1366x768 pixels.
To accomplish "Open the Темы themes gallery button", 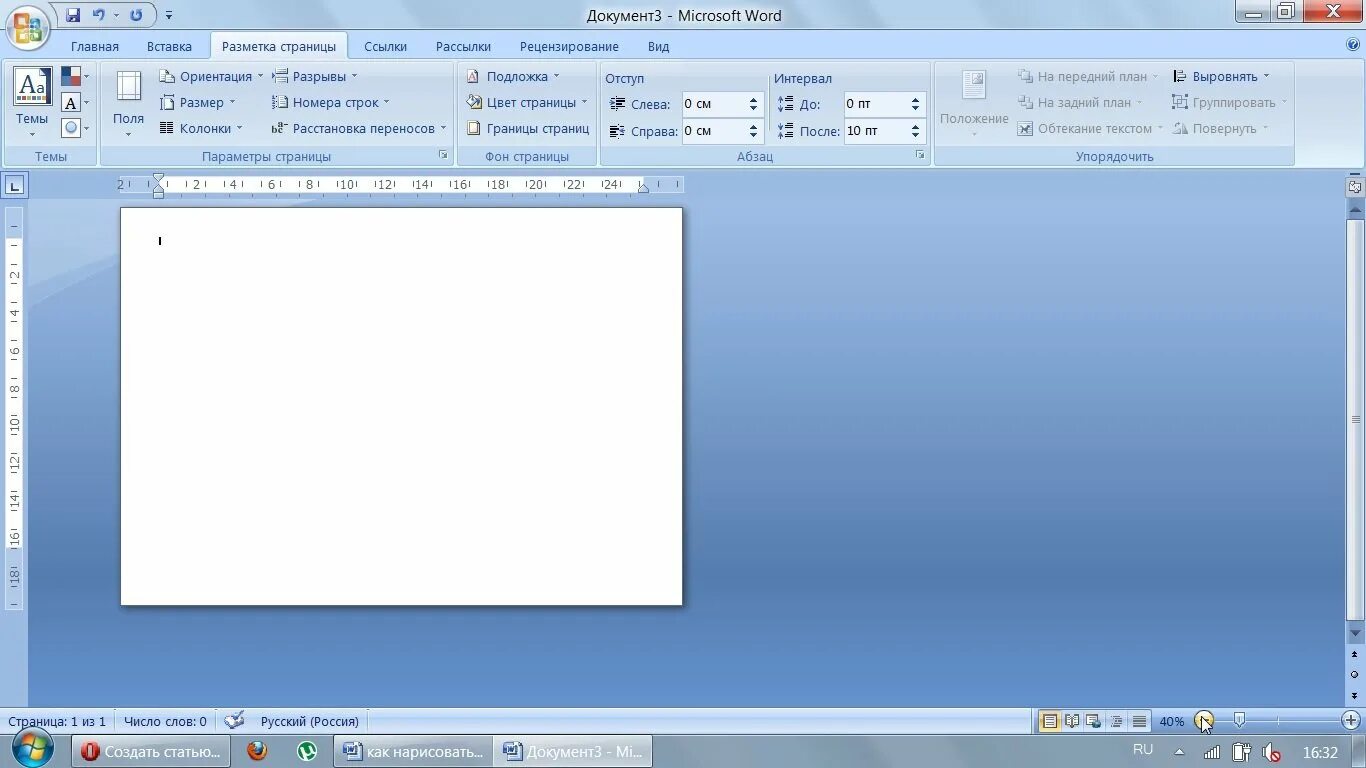I will [x=32, y=104].
